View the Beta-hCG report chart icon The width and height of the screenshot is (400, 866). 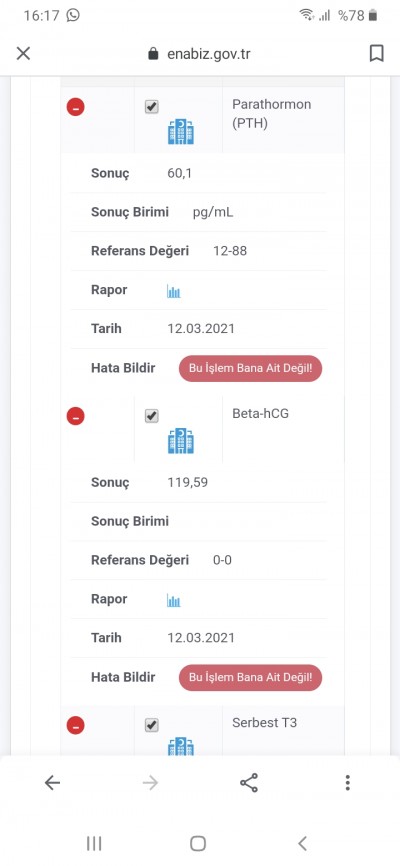[174, 601]
